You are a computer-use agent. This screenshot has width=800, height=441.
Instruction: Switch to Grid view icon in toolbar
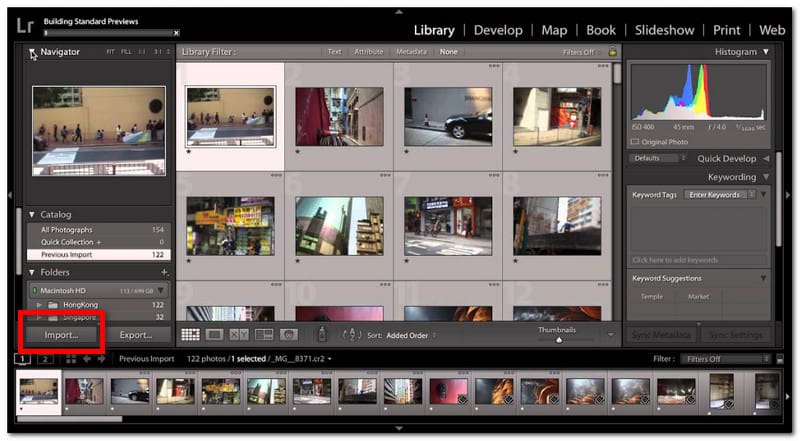(190, 335)
